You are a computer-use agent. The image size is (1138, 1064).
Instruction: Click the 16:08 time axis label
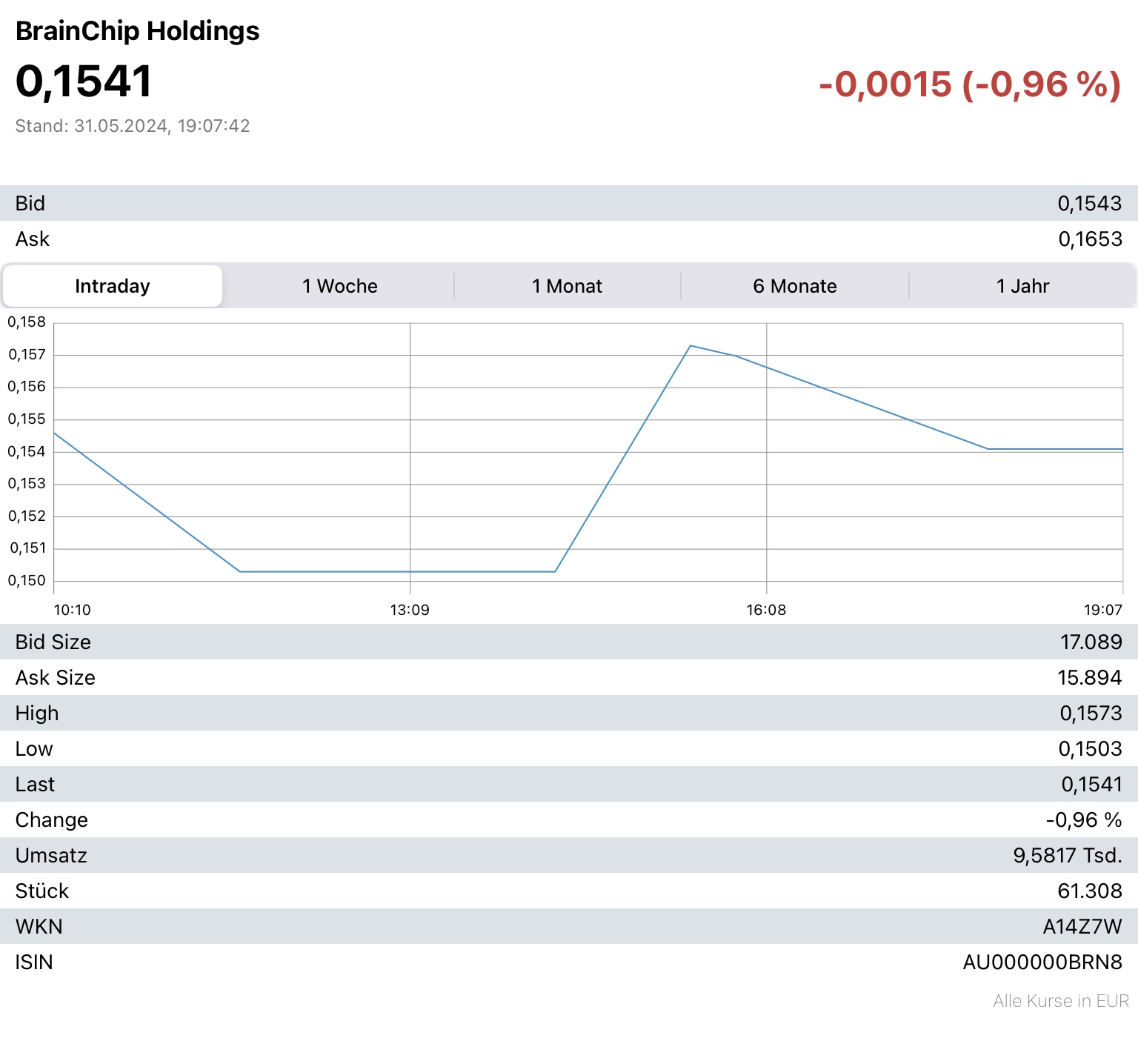click(766, 610)
